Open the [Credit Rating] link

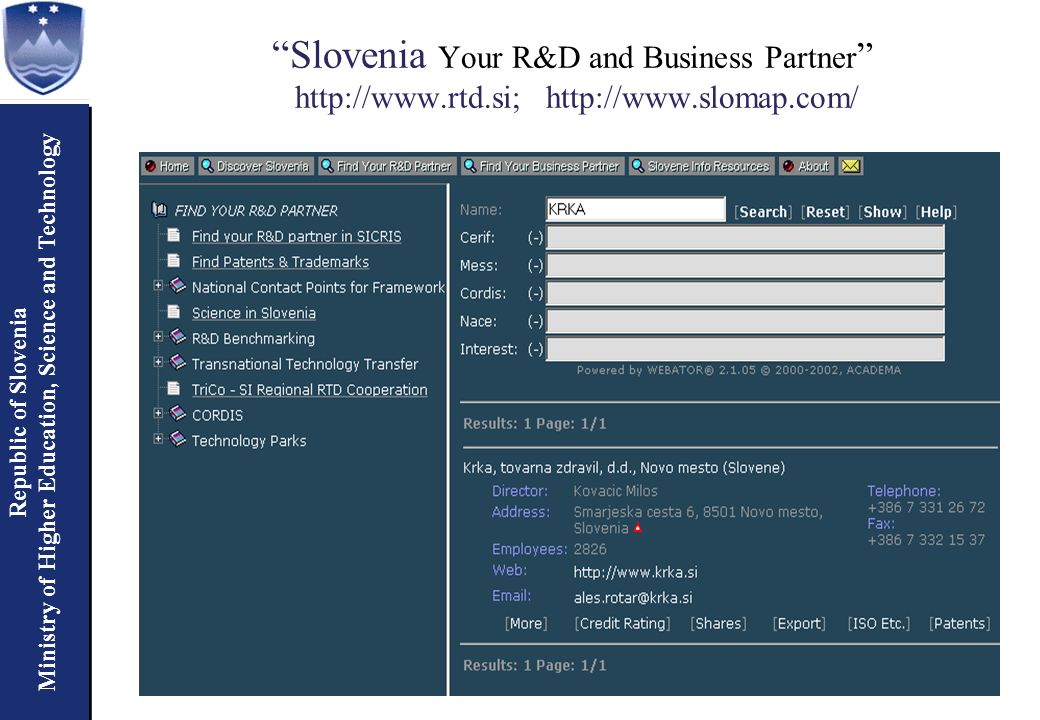coord(622,623)
